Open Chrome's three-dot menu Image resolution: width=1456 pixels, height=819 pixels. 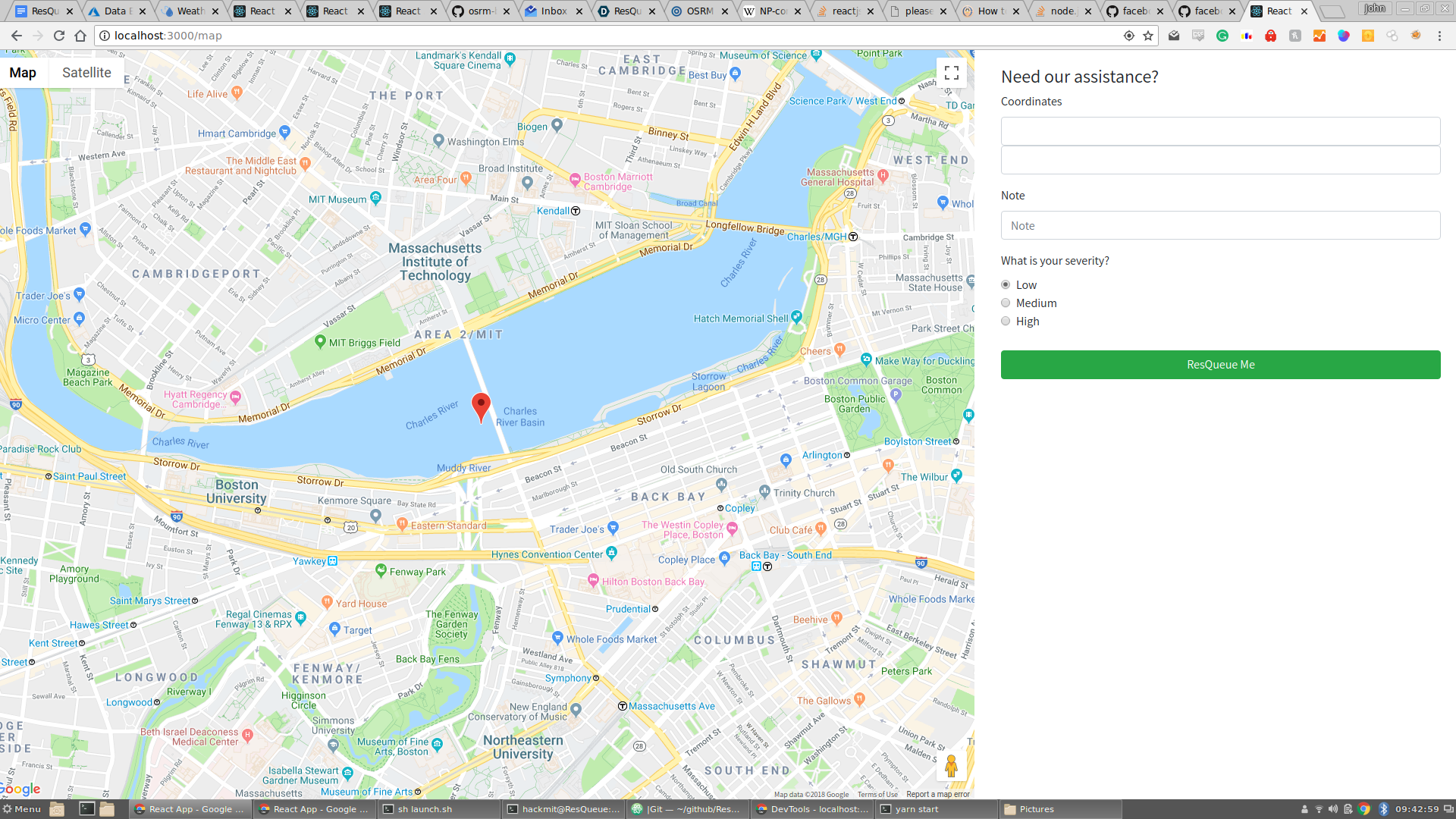coord(1439,36)
